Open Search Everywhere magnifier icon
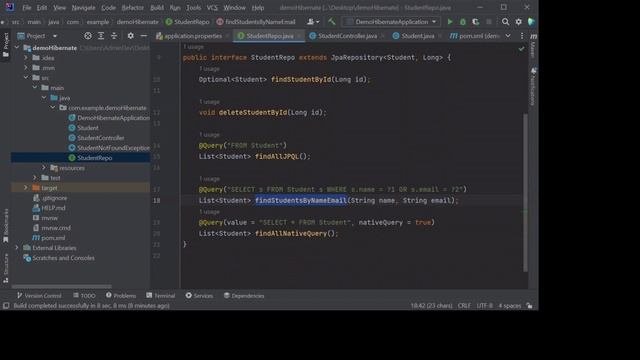This screenshot has width=640, height=360. pyautogui.click(x=505, y=22)
